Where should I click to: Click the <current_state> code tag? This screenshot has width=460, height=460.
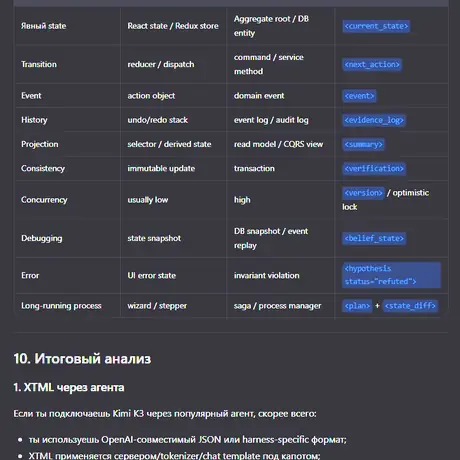376,26
